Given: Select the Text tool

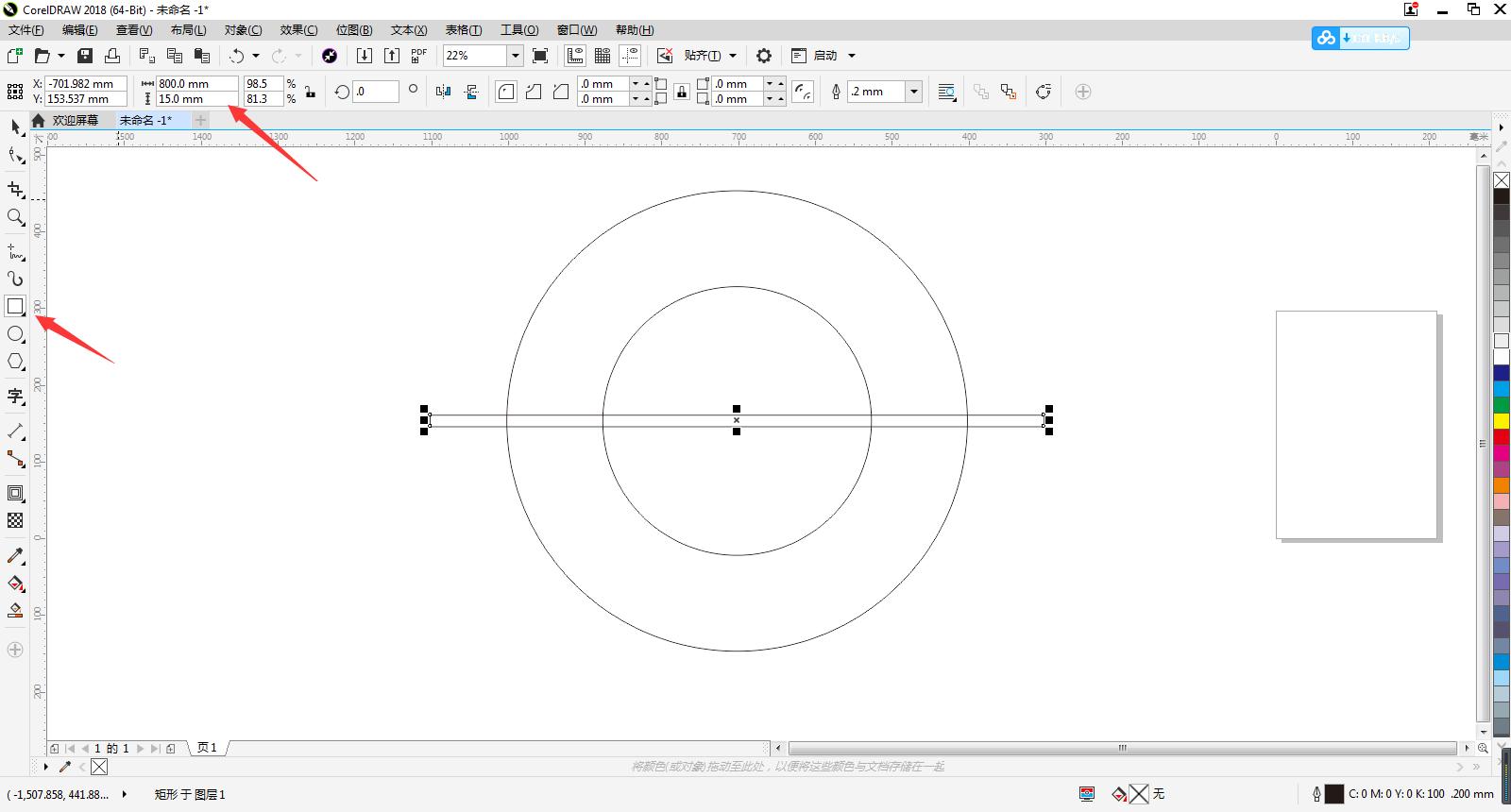Looking at the screenshot, I should coord(15,396).
